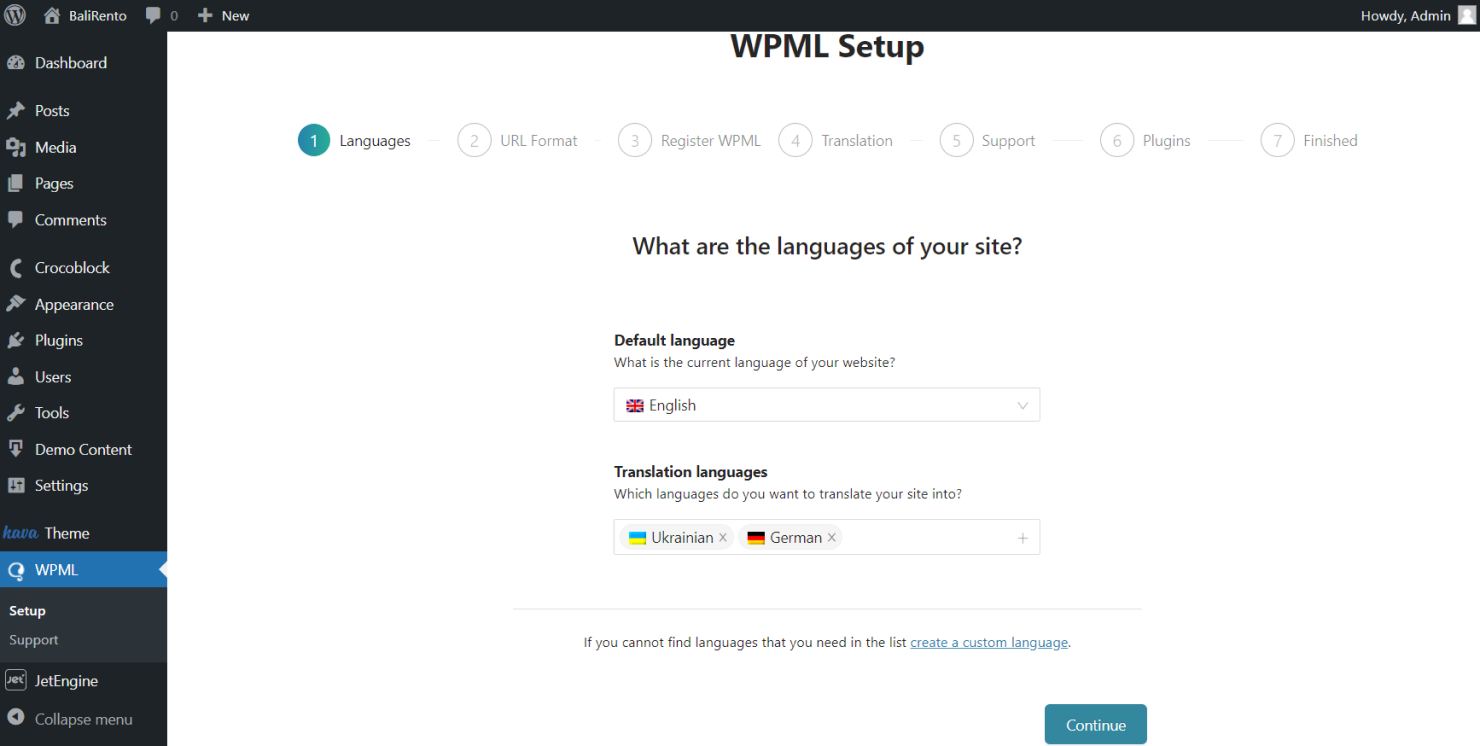Screen dimensions: 1480x746
Task: Open the BaliRento site home icon
Action: click(x=52, y=15)
